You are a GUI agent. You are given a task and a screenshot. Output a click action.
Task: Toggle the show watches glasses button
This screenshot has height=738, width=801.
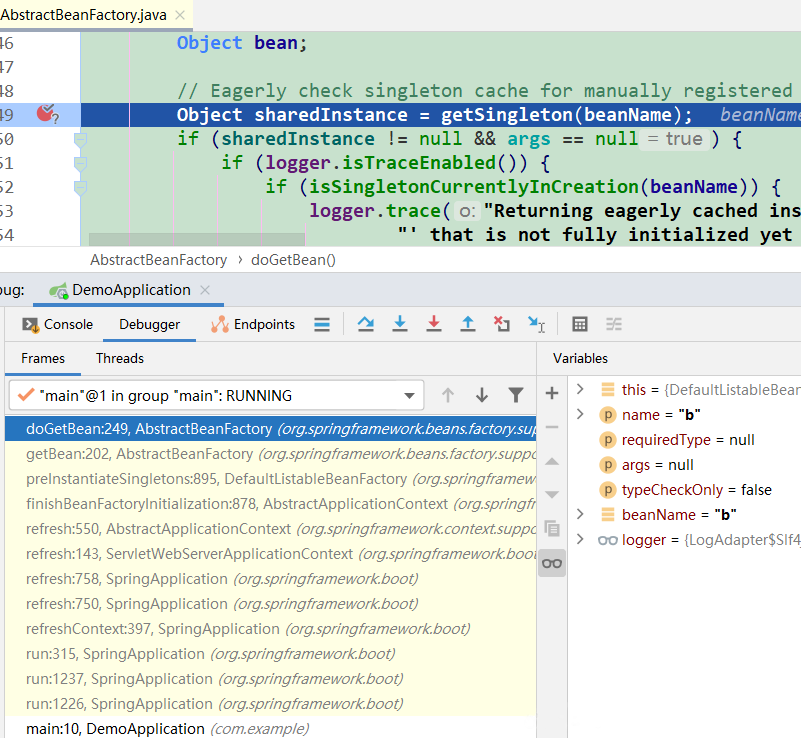[x=552, y=563]
